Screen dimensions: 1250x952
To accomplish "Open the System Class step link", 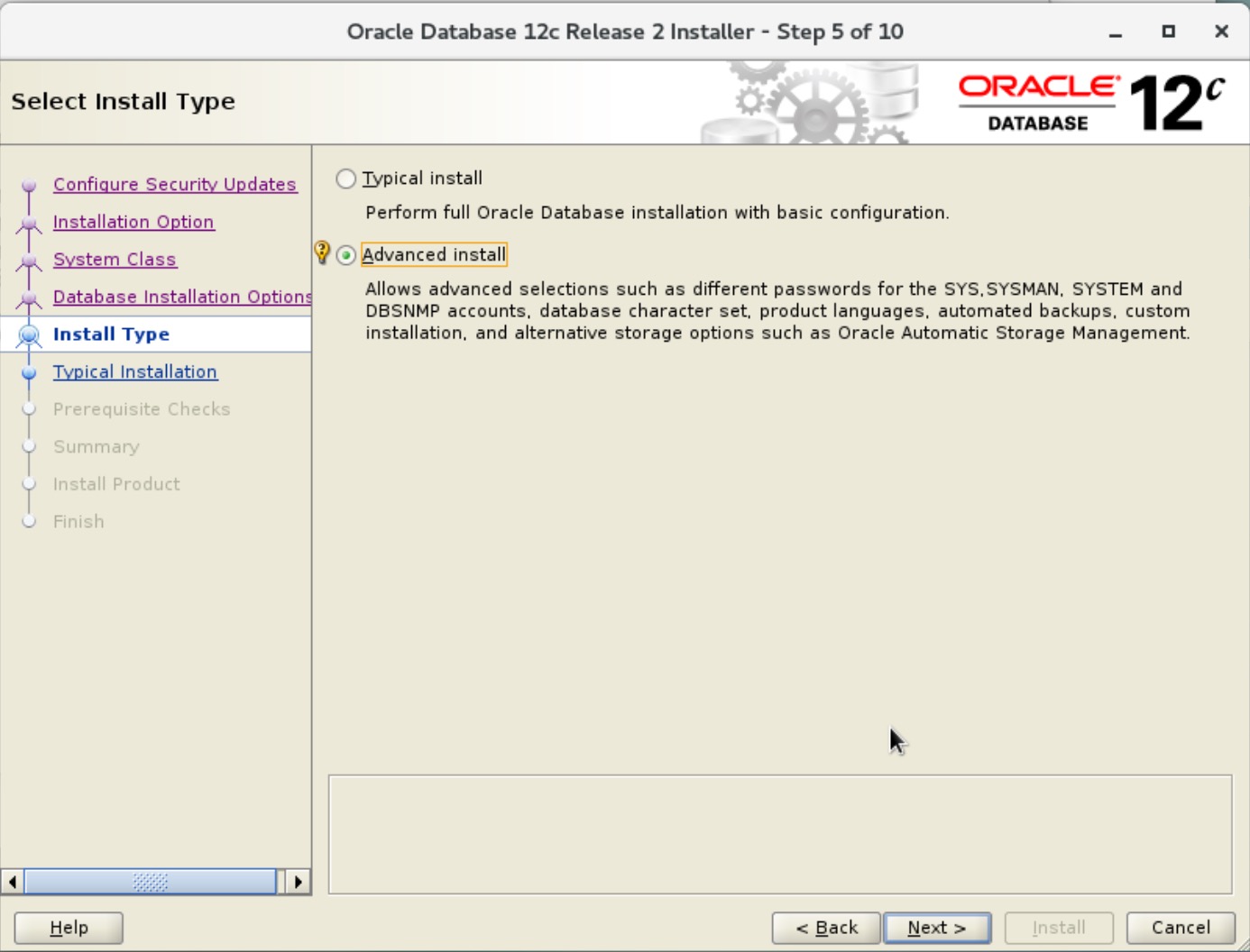I will [x=115, y=260].
